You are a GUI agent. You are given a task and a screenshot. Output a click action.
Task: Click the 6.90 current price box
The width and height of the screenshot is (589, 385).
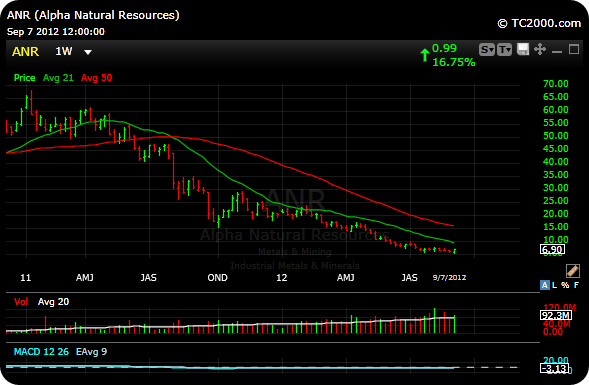(x=552, y=249)
